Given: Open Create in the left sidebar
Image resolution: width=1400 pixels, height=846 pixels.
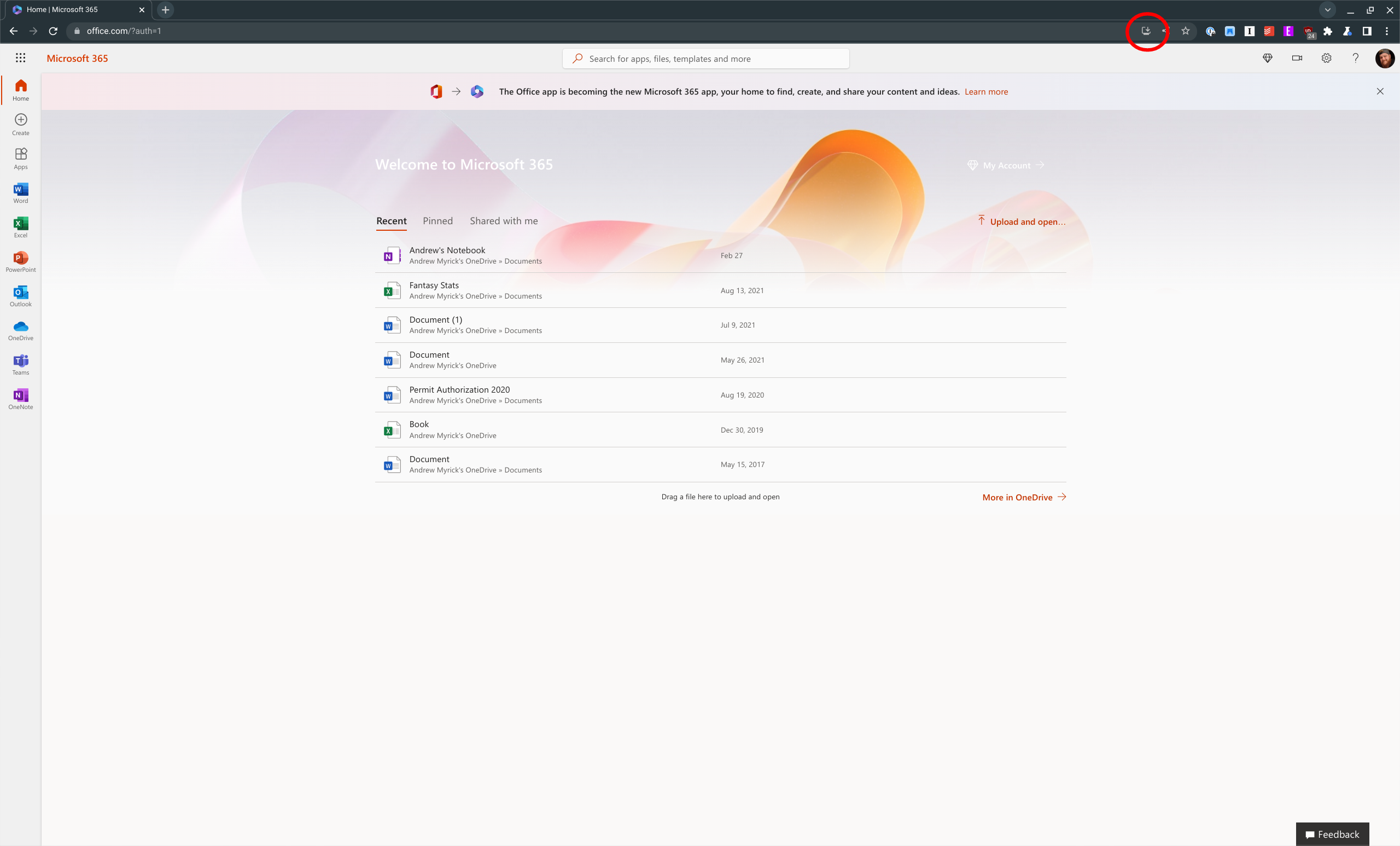Looking at the screenshot, I should (21, 125).
